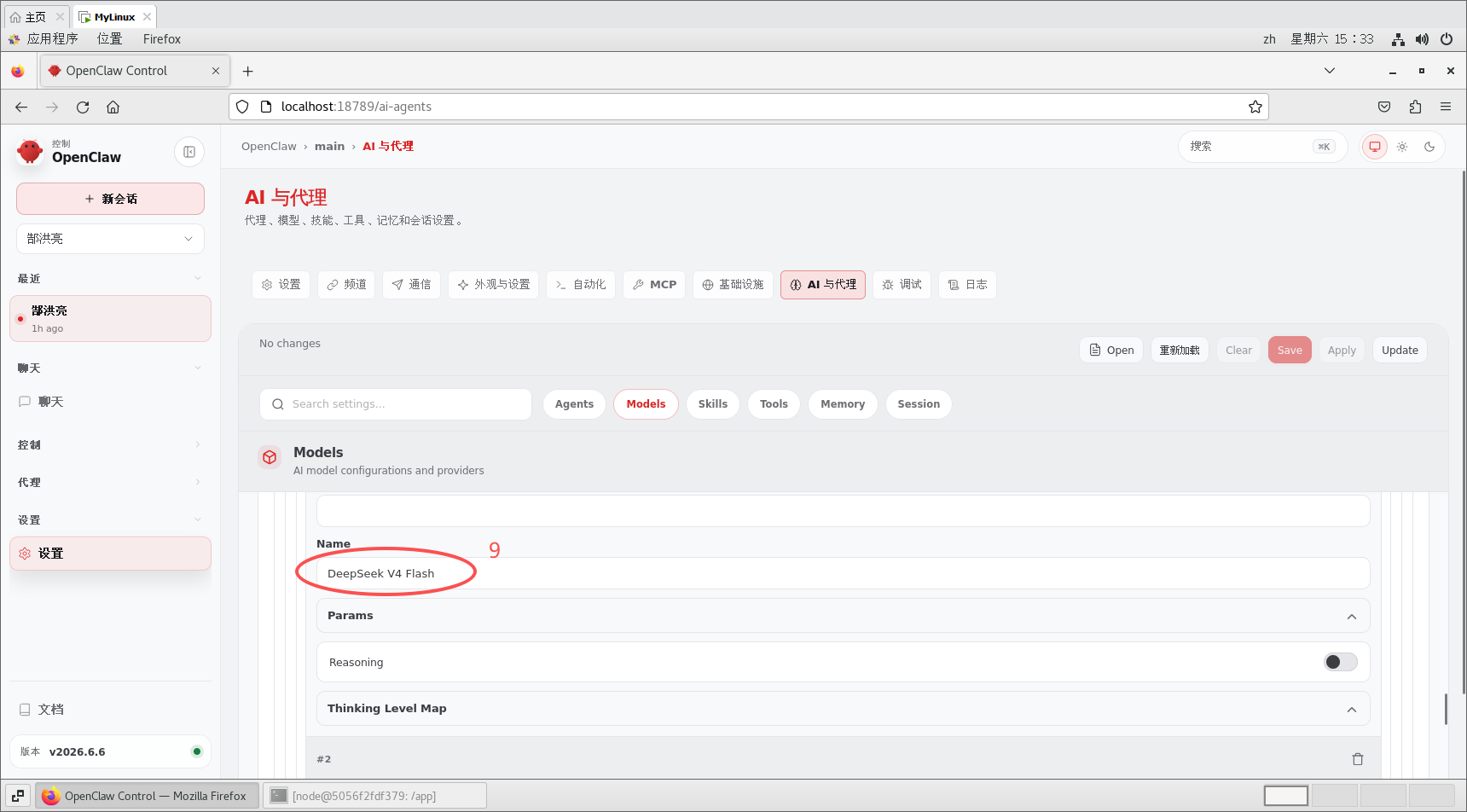The image size is (1467, 812).
Task: Click the shield icon in address bar
Action: (242, 107)
